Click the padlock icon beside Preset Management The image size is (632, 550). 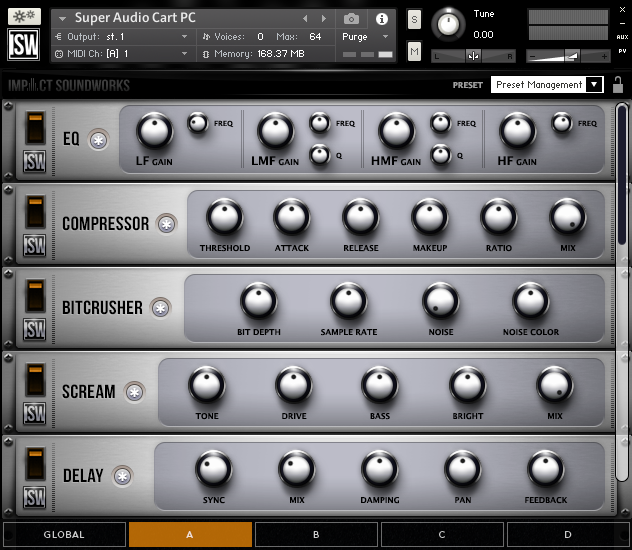coord(617,85)
